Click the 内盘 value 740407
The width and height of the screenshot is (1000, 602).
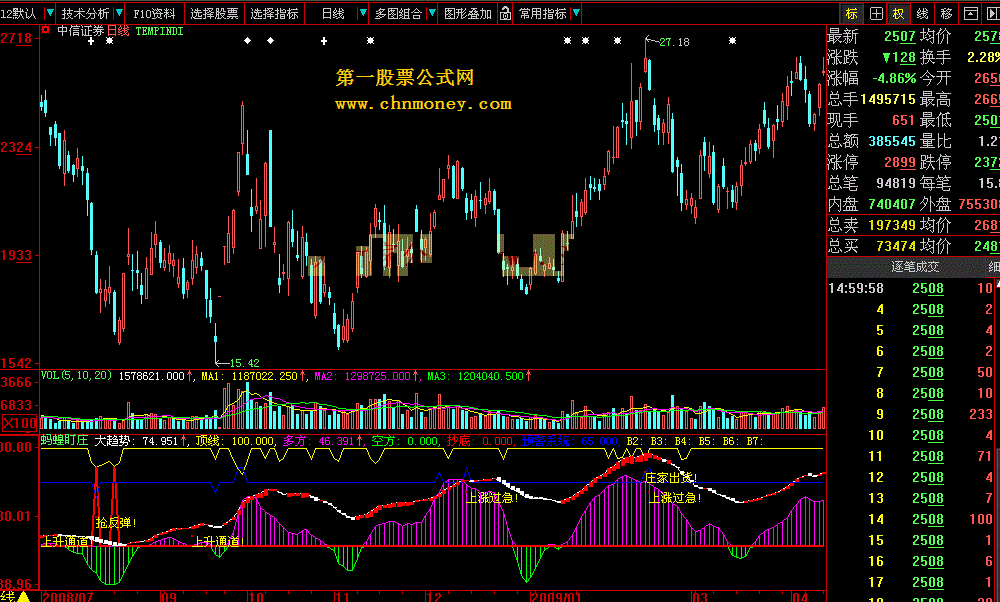point(892,205)
